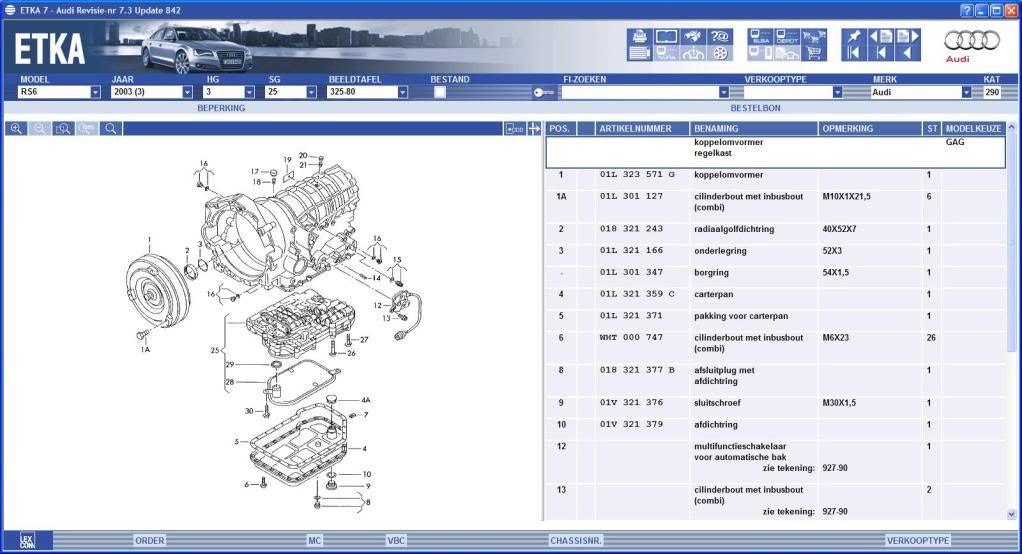The height and width of the screenshot is (554, 1022).
Task: Click the MC button in bottom bar
Action: [315, 540]
